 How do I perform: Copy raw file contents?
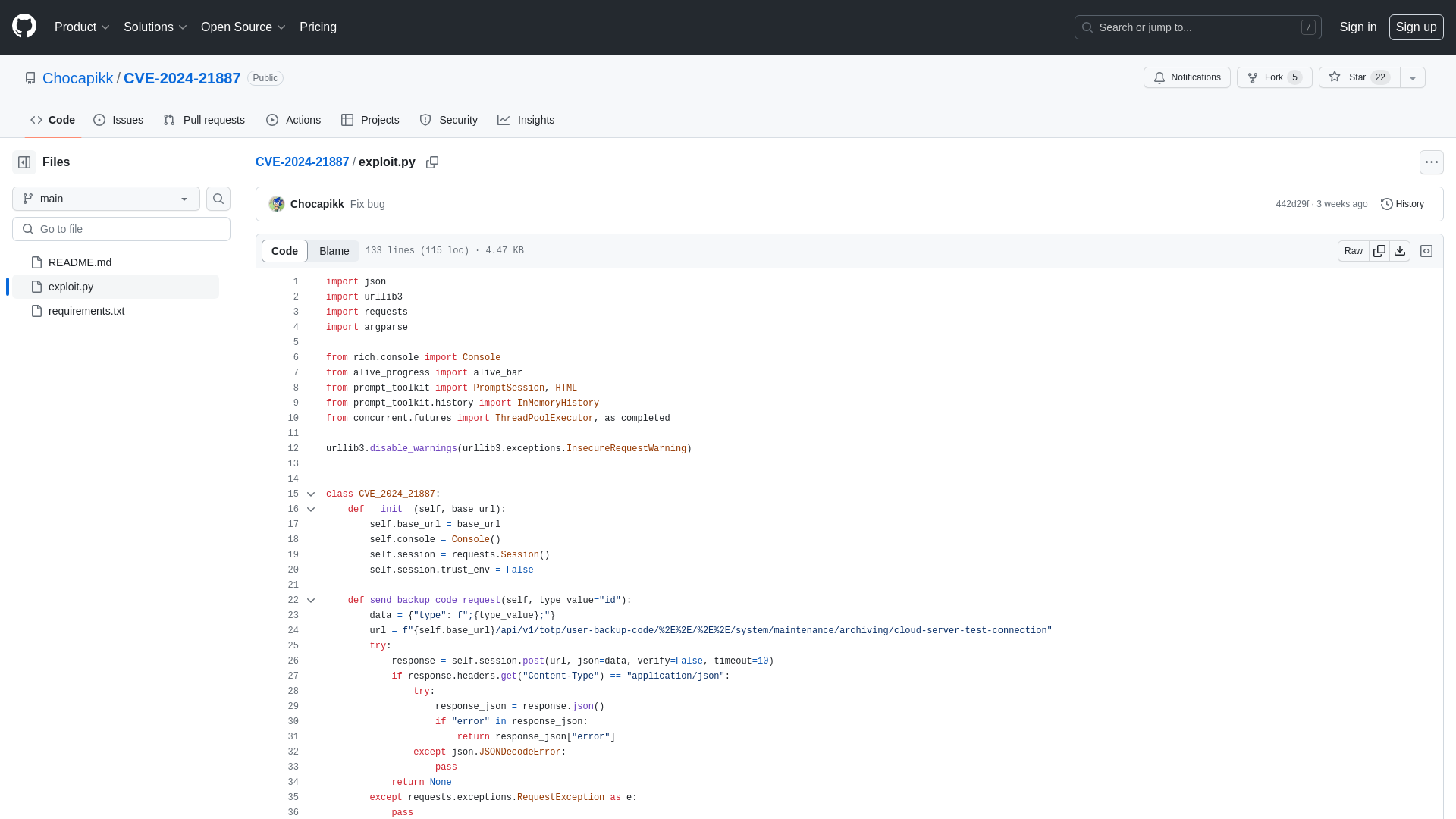click(1379, 251)
